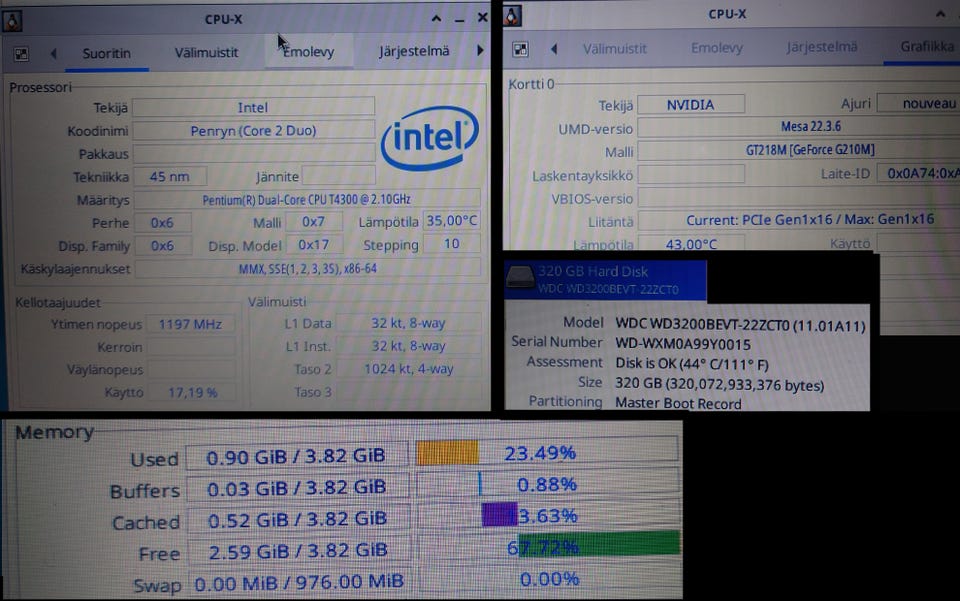Click Free value 2.59 GiB / 3.82 GiB
This screenshot has width=960, height=601.
click(299, 551)
